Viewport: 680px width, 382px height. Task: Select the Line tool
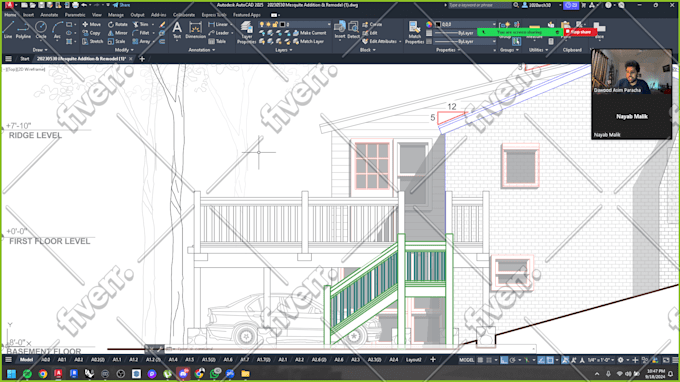[8, 30]
